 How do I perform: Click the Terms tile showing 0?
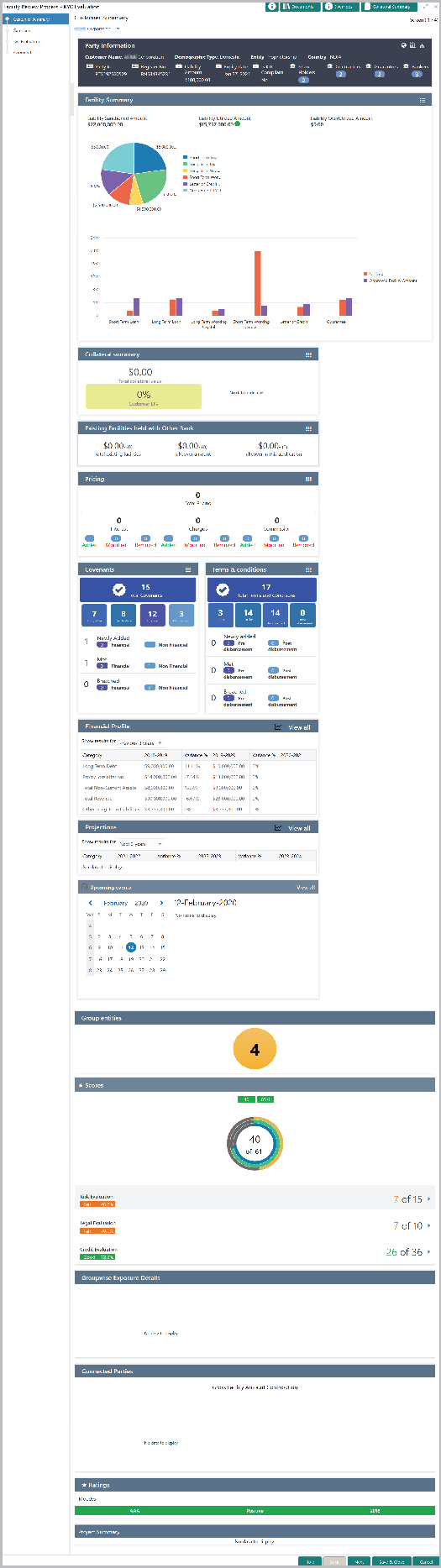pyautogui.click(x=302, y=615)
